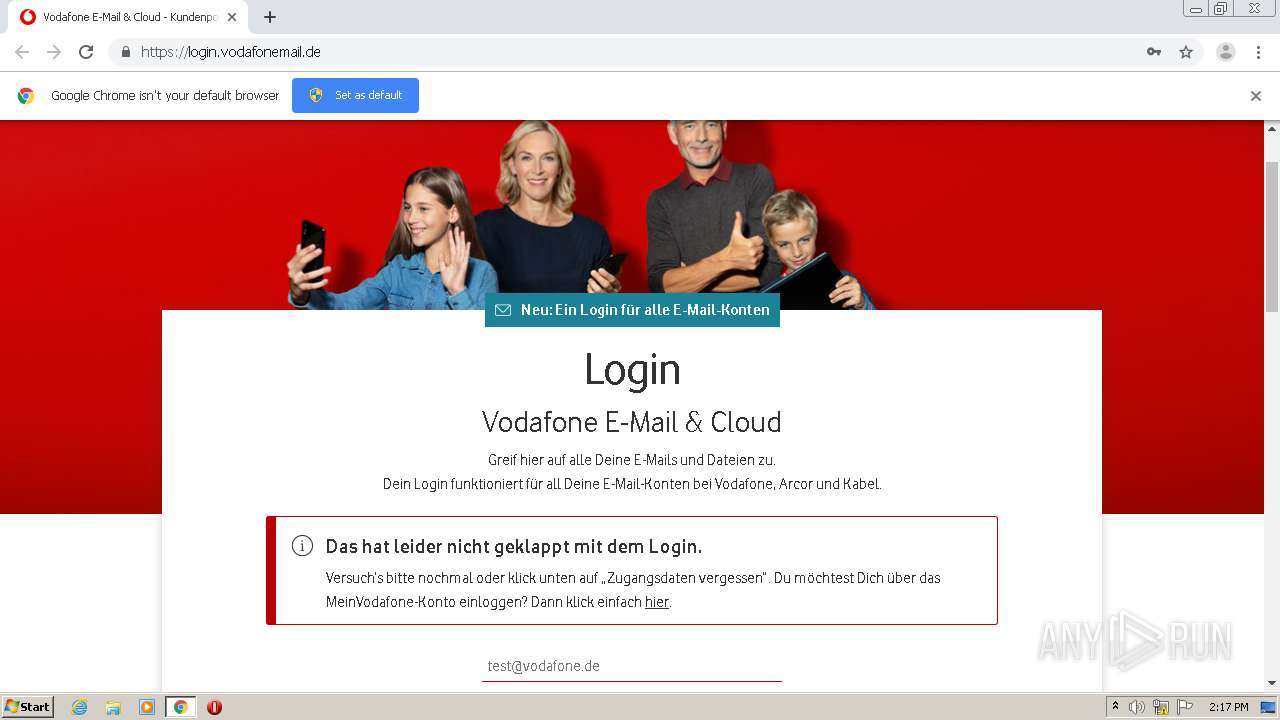Click the network tray icon

[1161, 707]
